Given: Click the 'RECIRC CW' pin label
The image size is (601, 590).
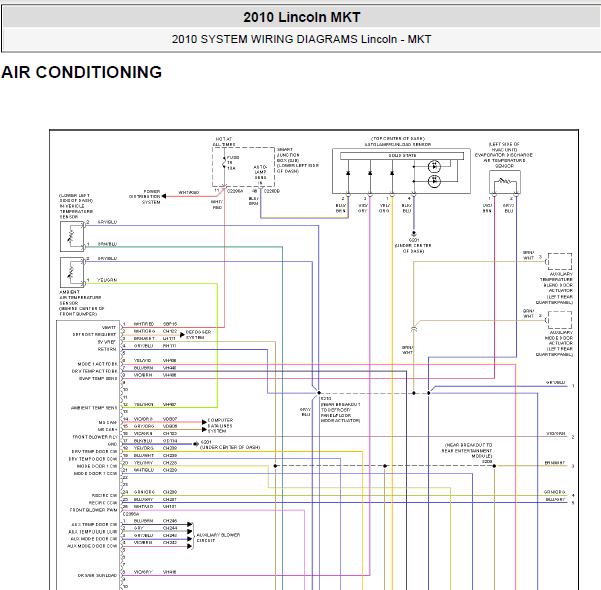Looking at the screenshot, I should (104, 495).
